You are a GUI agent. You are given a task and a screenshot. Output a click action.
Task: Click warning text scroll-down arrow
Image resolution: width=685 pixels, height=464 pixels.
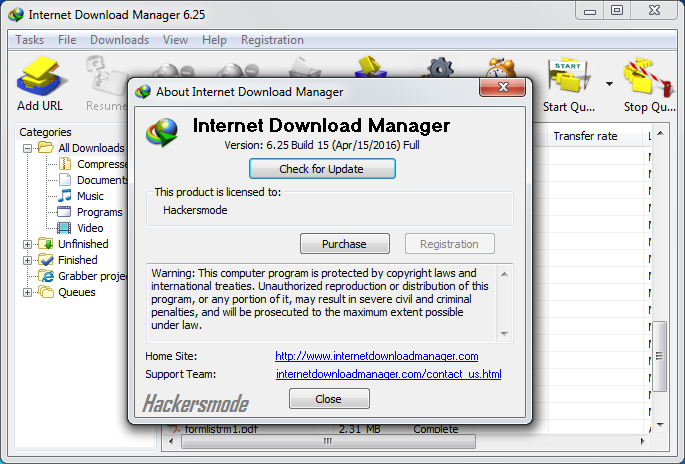[504, 334]
